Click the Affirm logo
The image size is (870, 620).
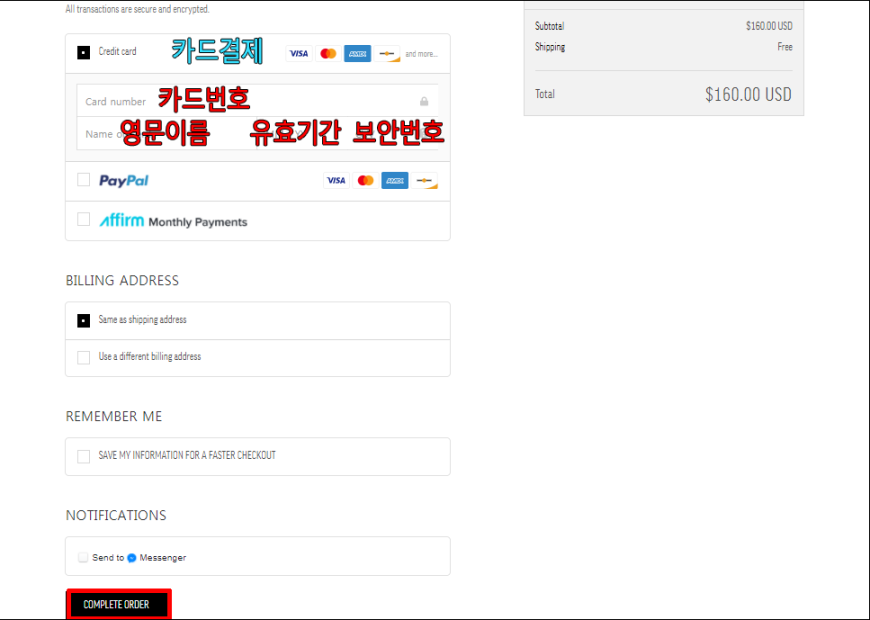point(122,220)
